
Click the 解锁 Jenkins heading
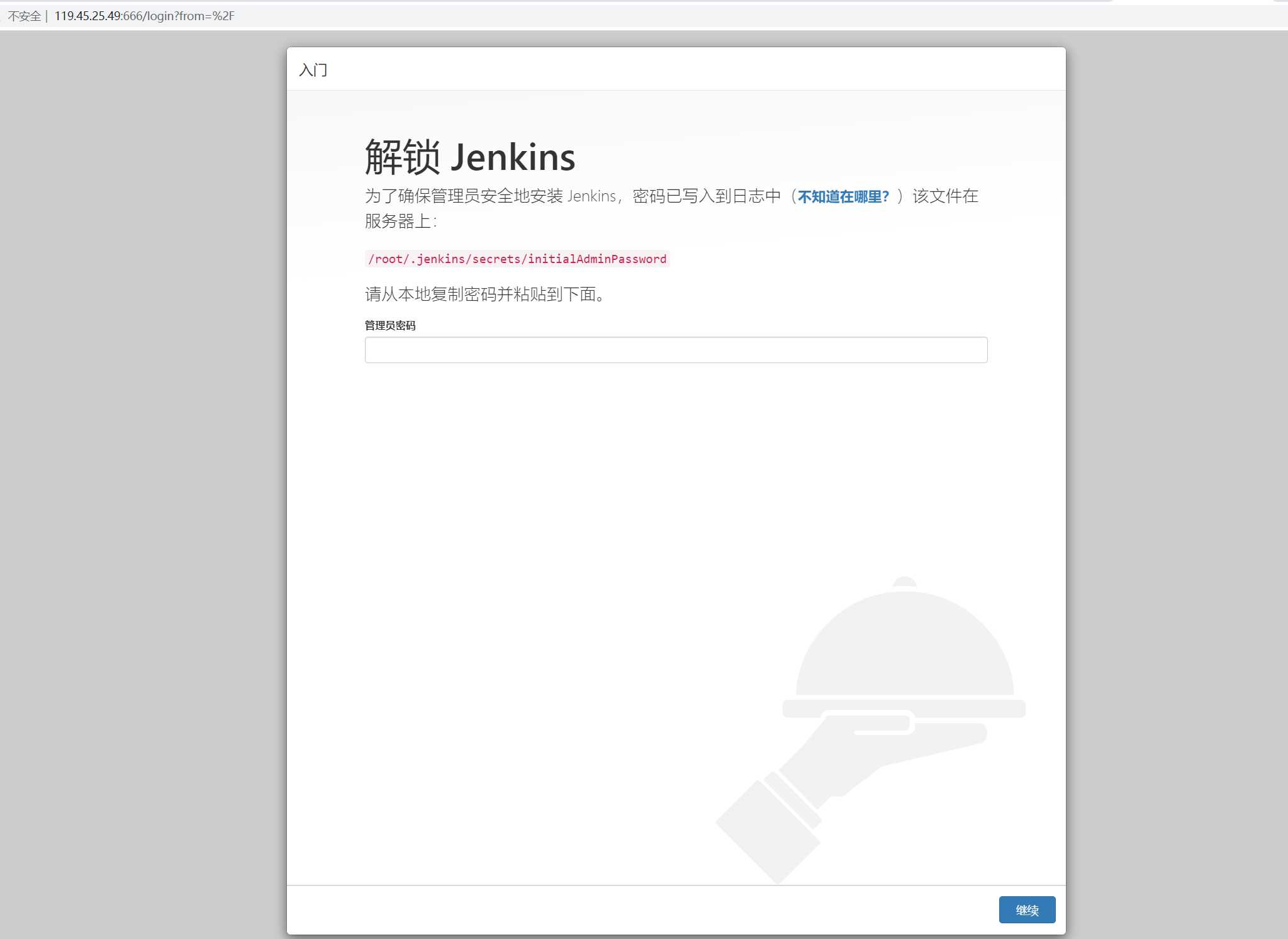click(x=470, y=157)
